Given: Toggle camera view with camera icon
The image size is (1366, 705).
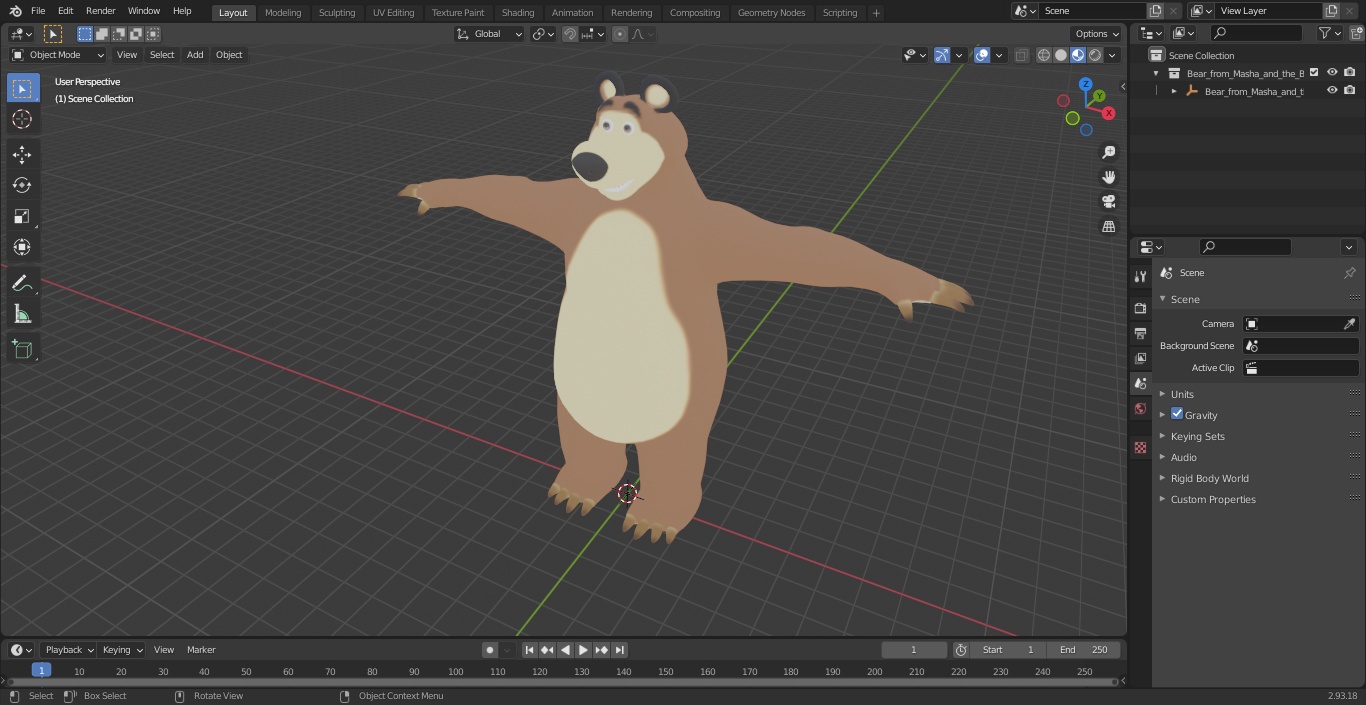Looking at the screenshot, I should click(x=1108, y=202).
